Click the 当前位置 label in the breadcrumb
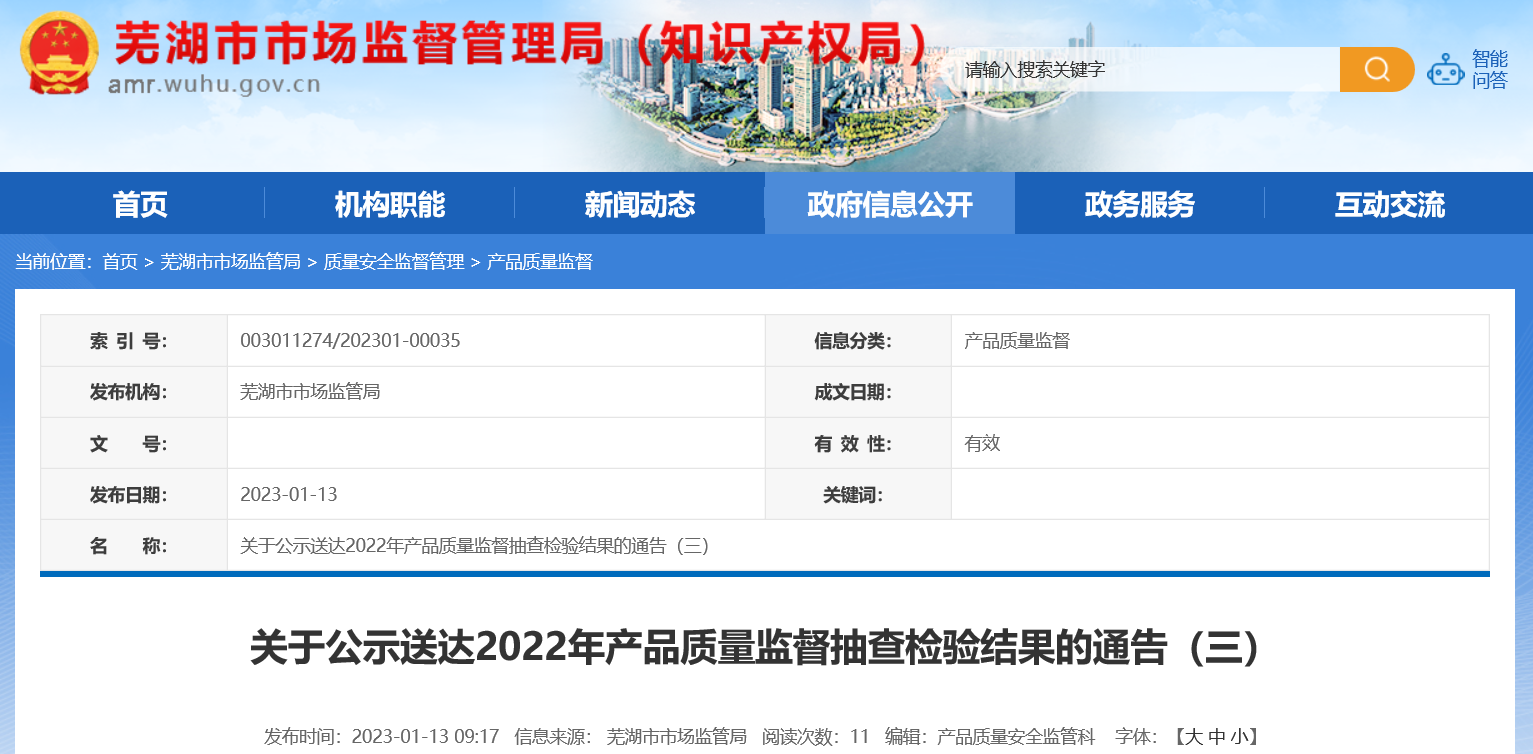The height and width of the screenshot is (754, 1533). 54,262
